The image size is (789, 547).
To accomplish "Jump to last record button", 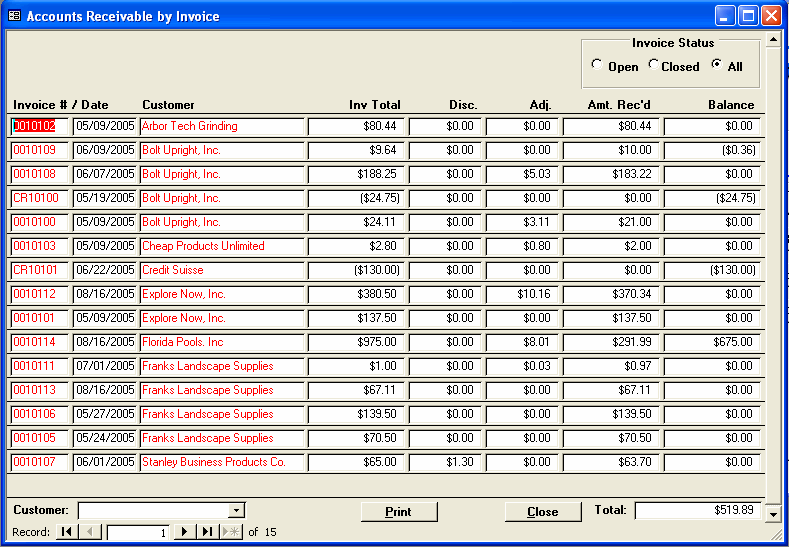I will (208, 532).
